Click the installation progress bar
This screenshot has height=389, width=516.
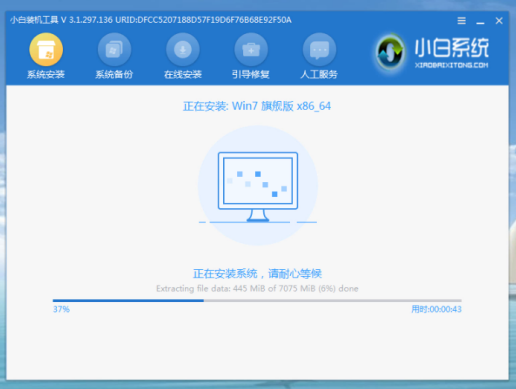coord(257,301)
